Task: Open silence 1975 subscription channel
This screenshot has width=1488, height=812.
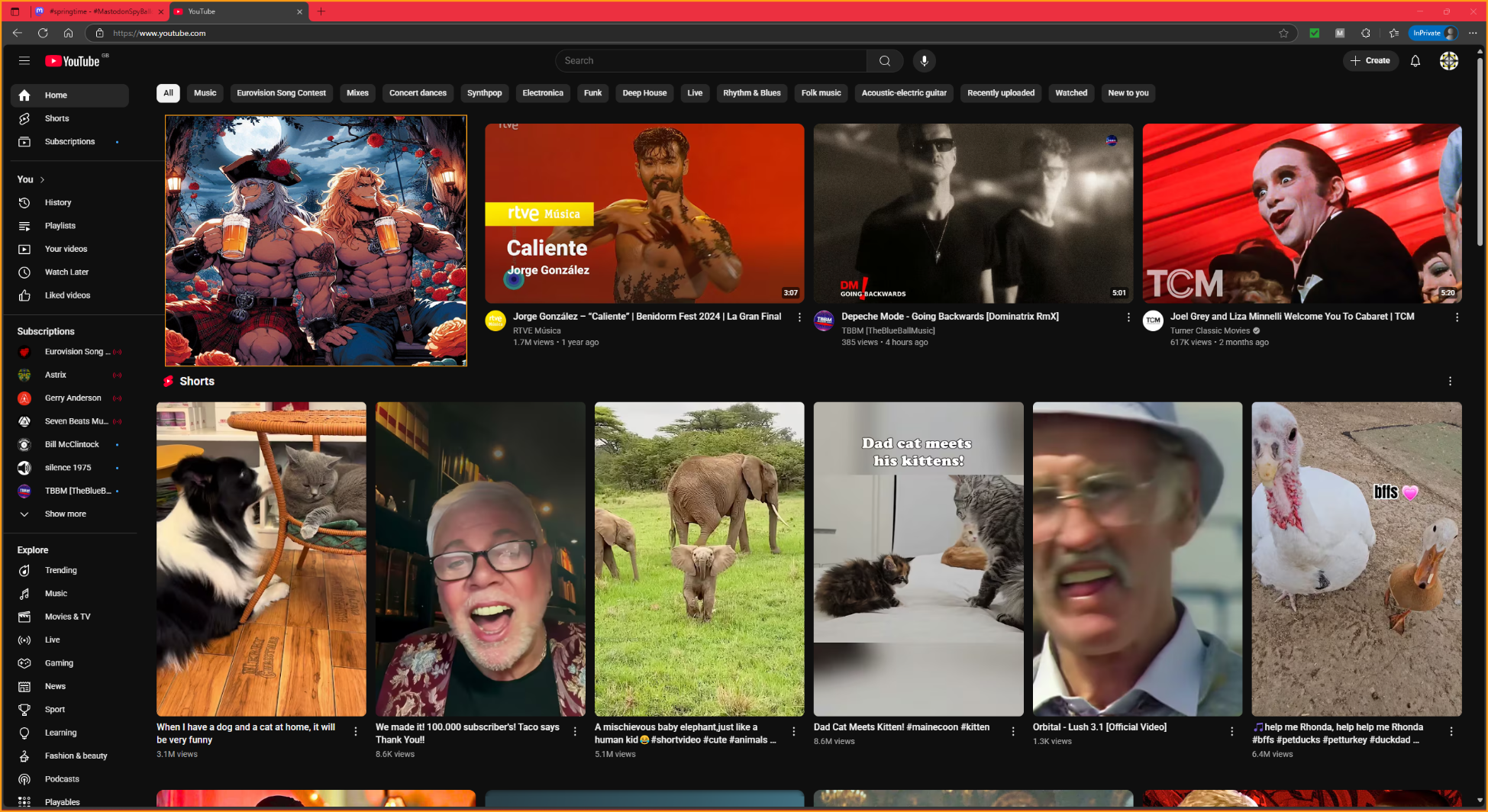Action: (69, 468)
